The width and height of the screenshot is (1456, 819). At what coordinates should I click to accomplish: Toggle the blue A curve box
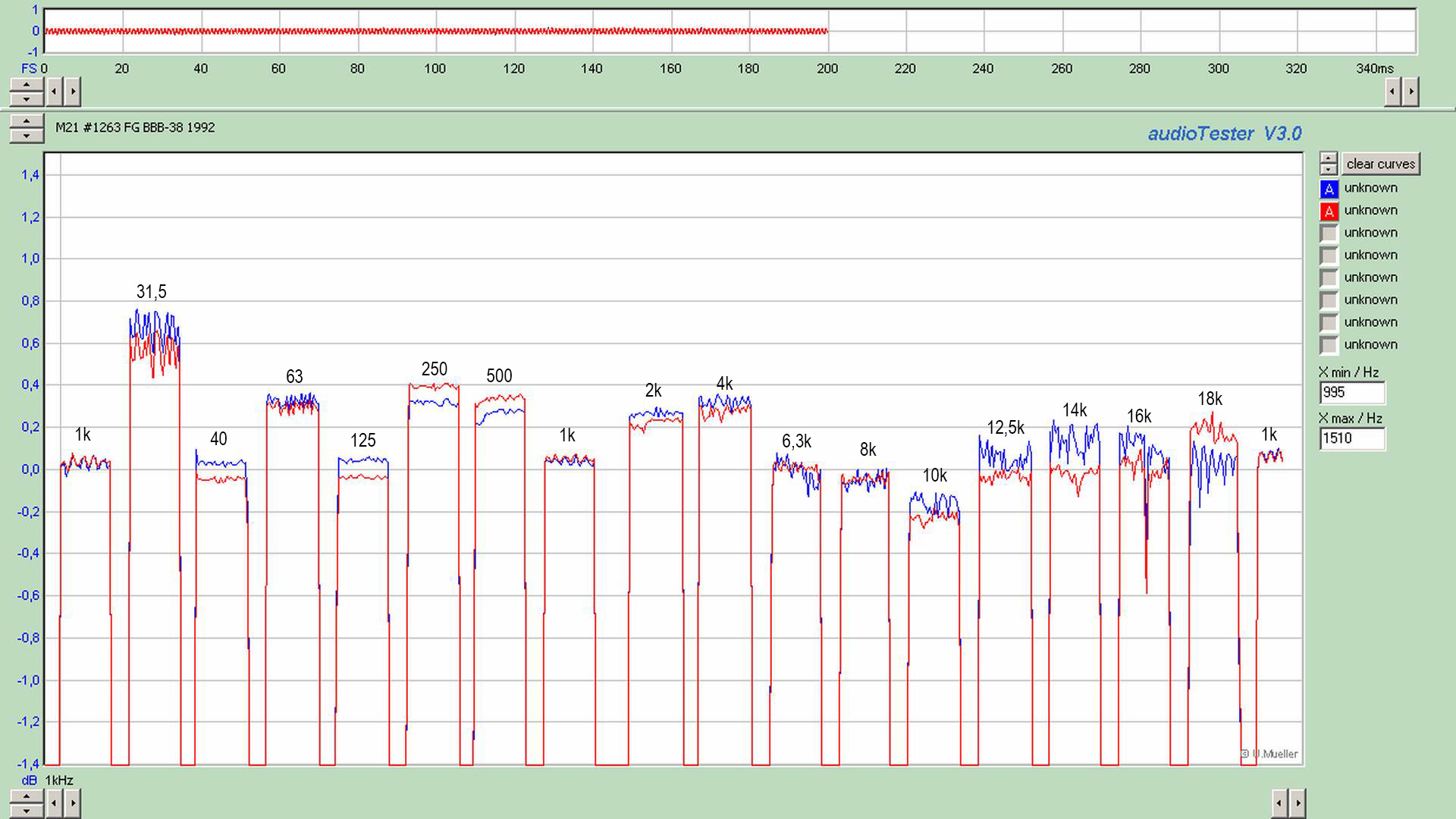pyautogui.click(x=1329, y=189)
